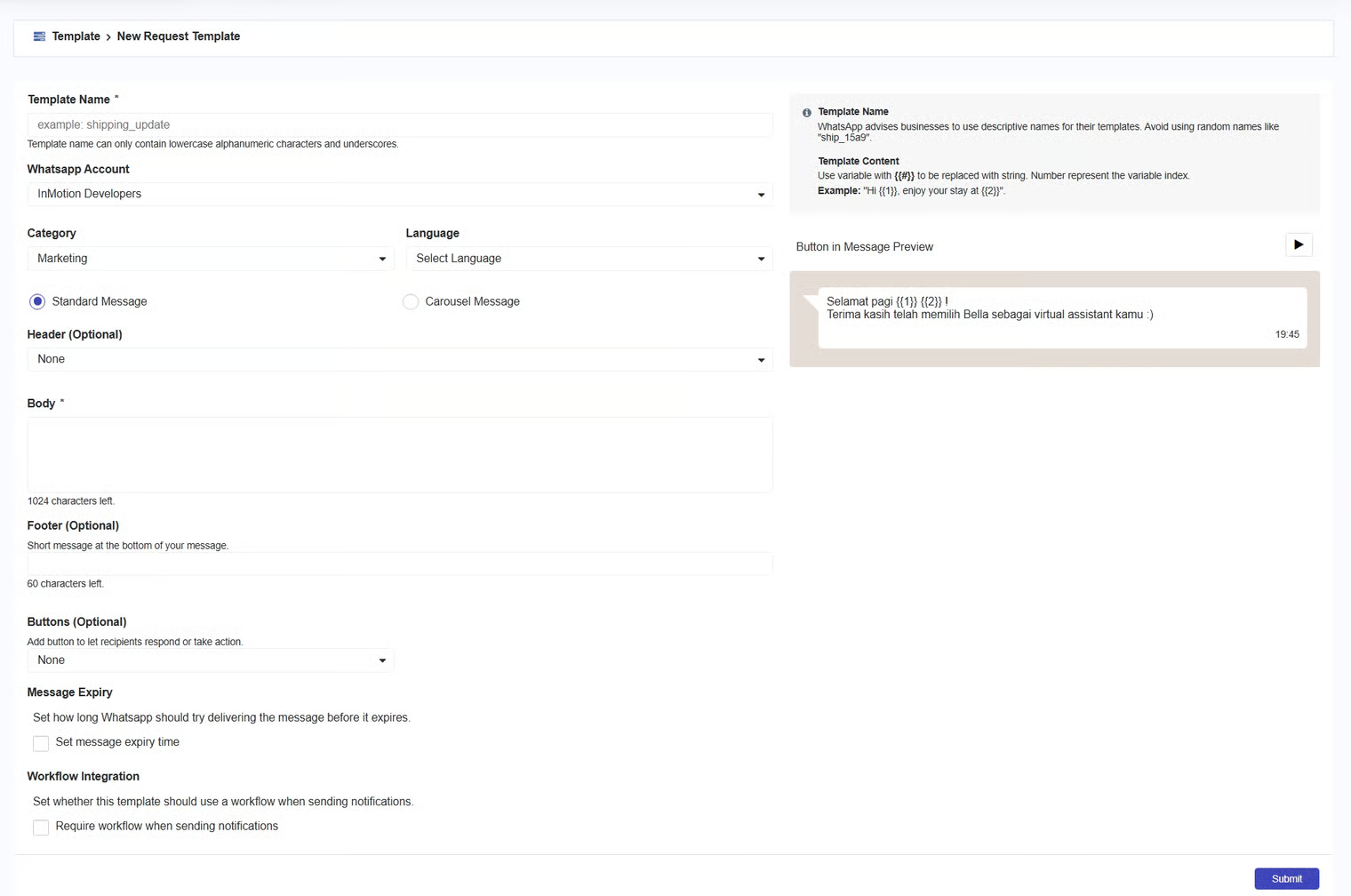Click New Request Template breadcrumb item

pos(179,36)
